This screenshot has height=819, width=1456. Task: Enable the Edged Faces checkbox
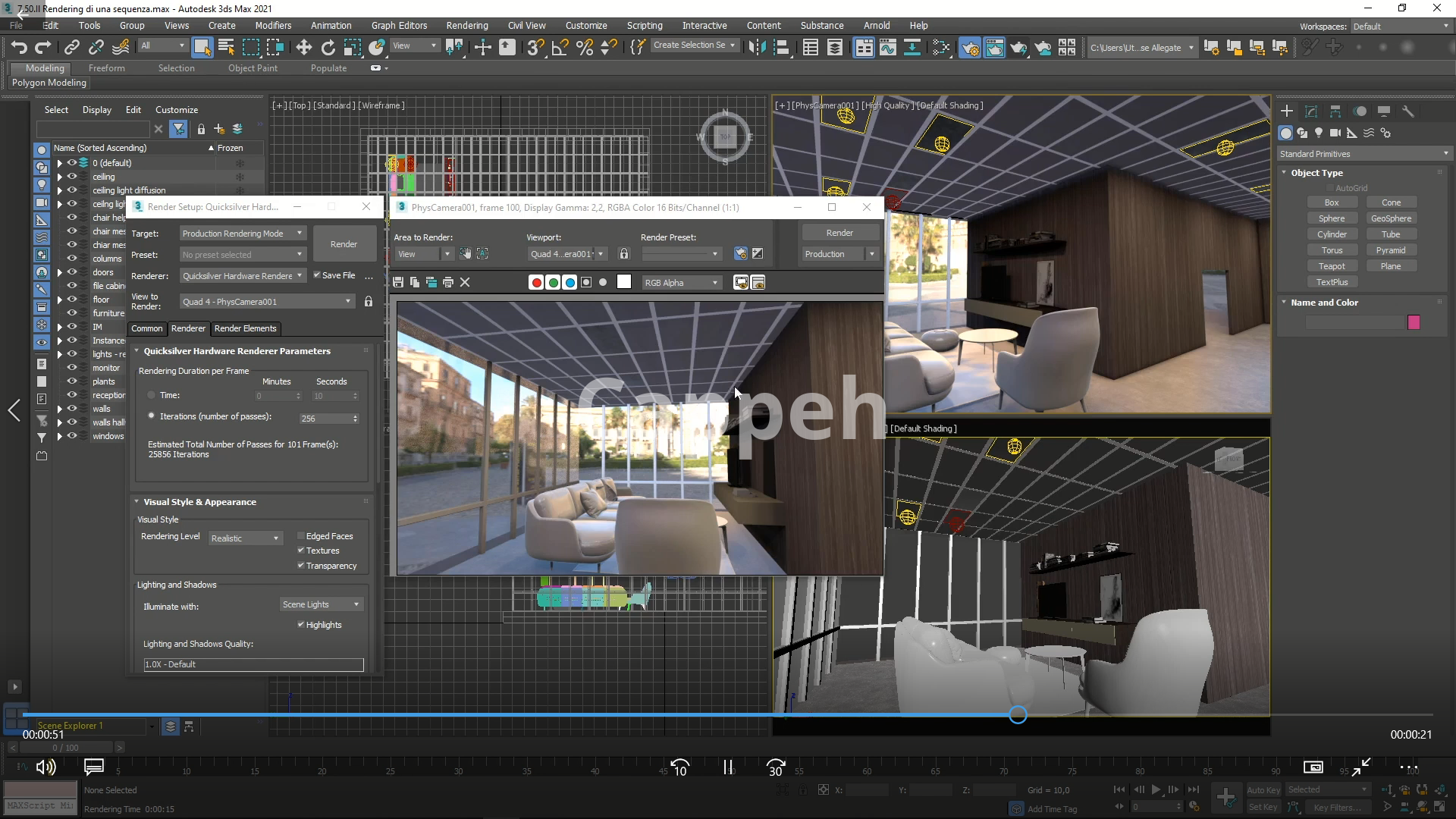[x=301, y=536]
